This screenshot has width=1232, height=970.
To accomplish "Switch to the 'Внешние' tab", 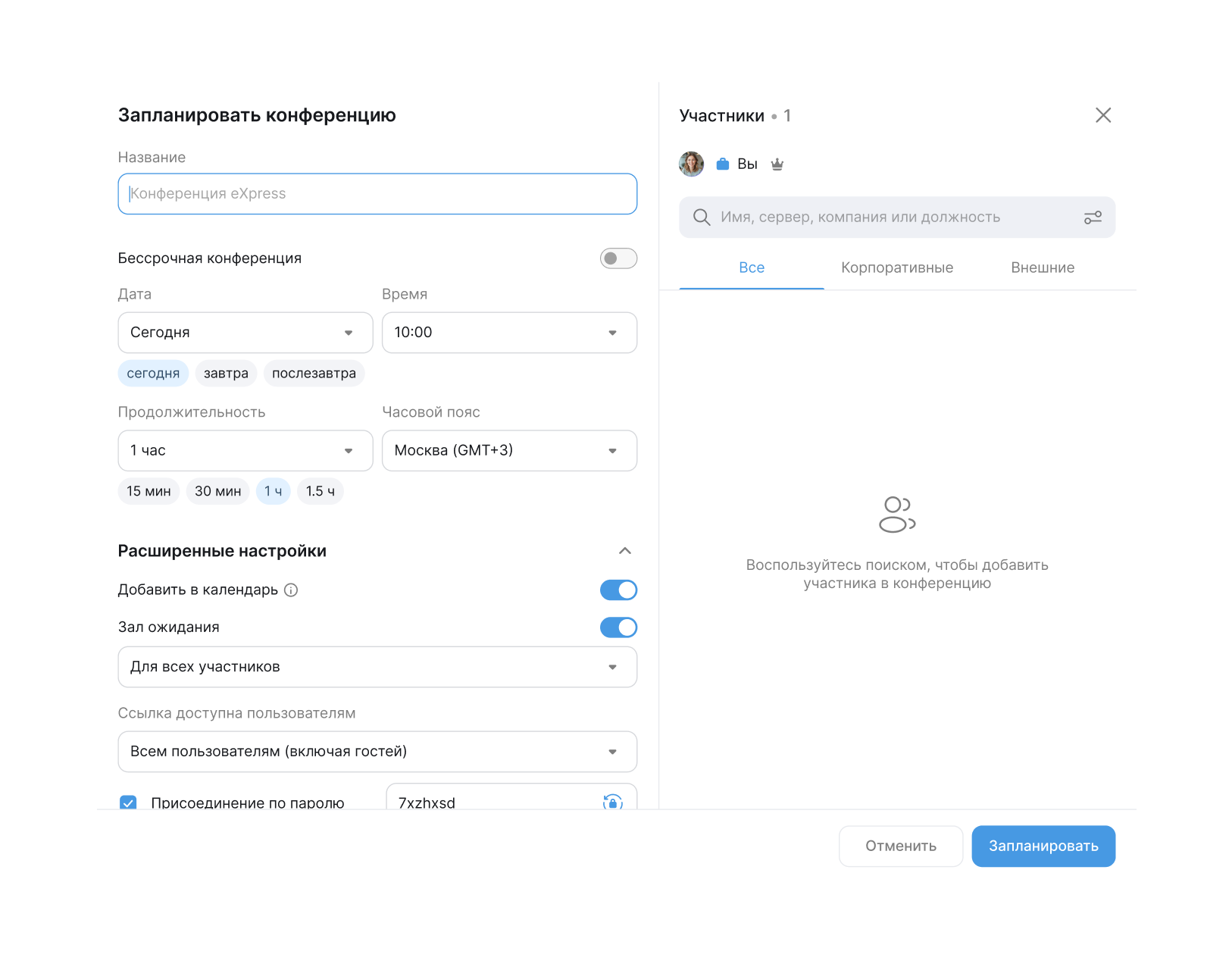I will pyautogui.click(x=1043, y=268).
